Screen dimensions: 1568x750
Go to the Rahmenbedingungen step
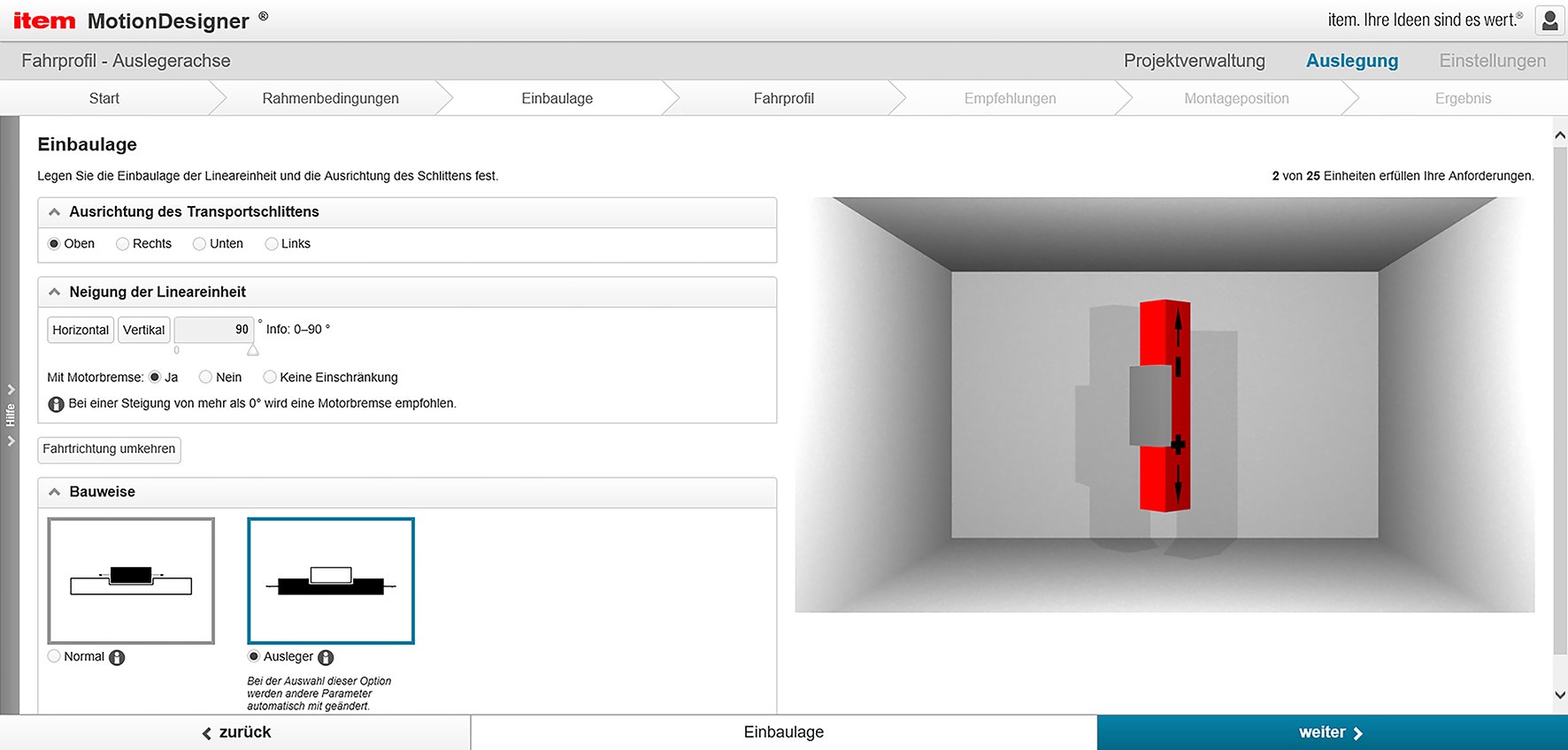330,98
